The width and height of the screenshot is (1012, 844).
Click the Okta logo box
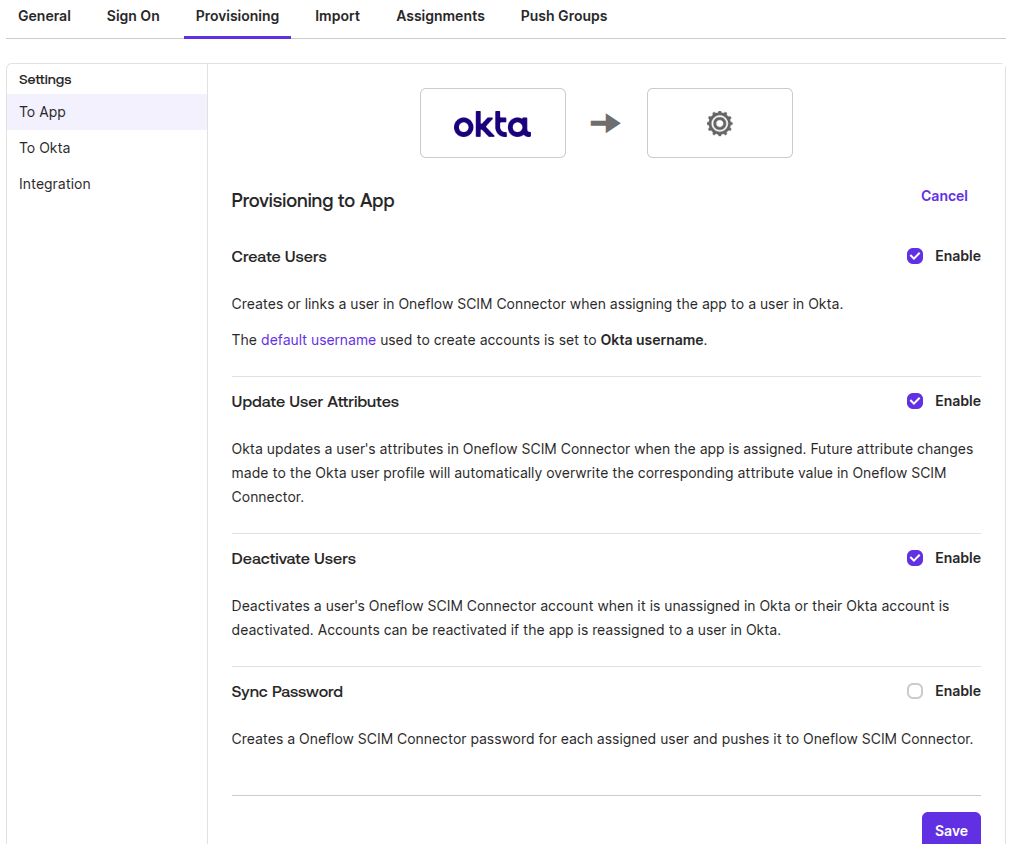(492, 123)
